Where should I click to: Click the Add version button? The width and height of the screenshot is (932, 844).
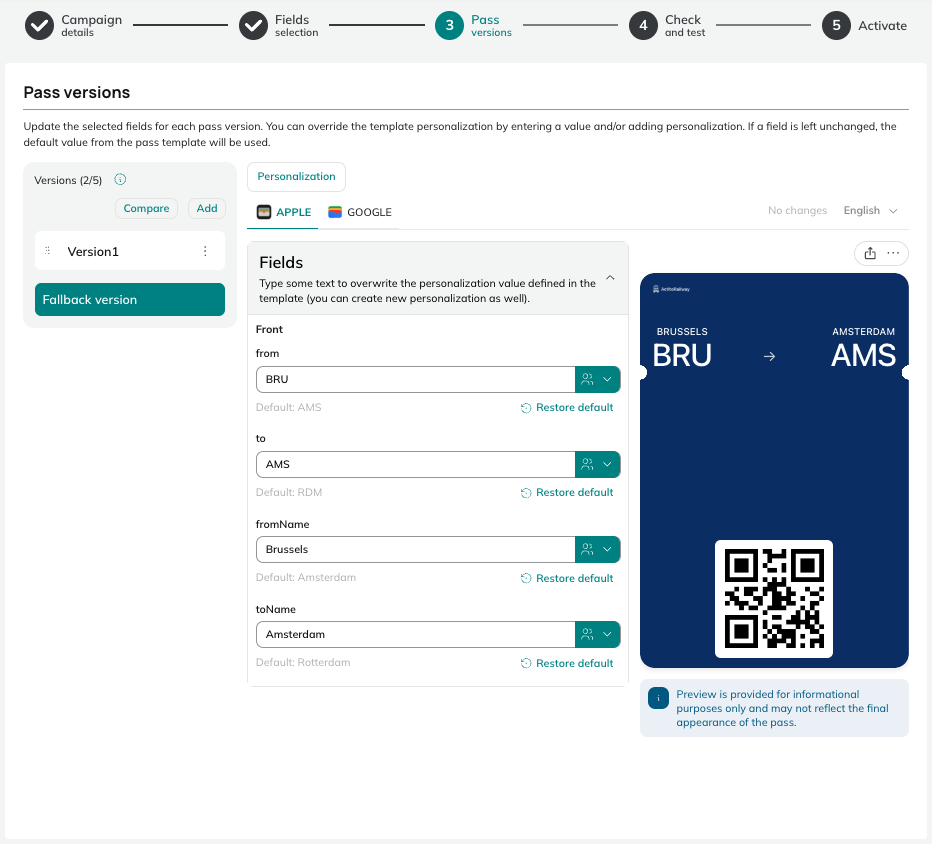click(x=207, y=209)
